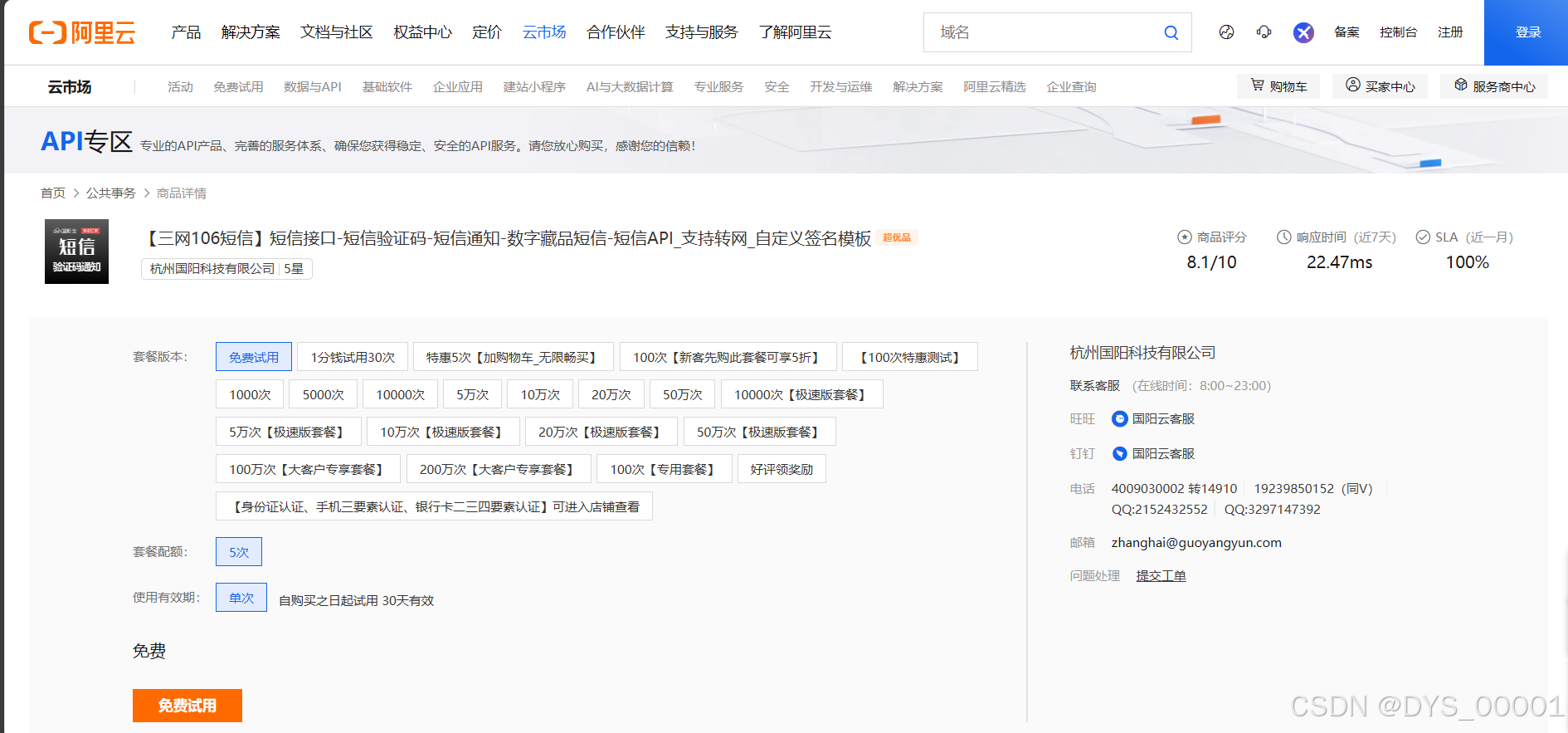Select the 单次 validity option
The height and width of the screenshot is (733, 1568).
tap(241, 598)
